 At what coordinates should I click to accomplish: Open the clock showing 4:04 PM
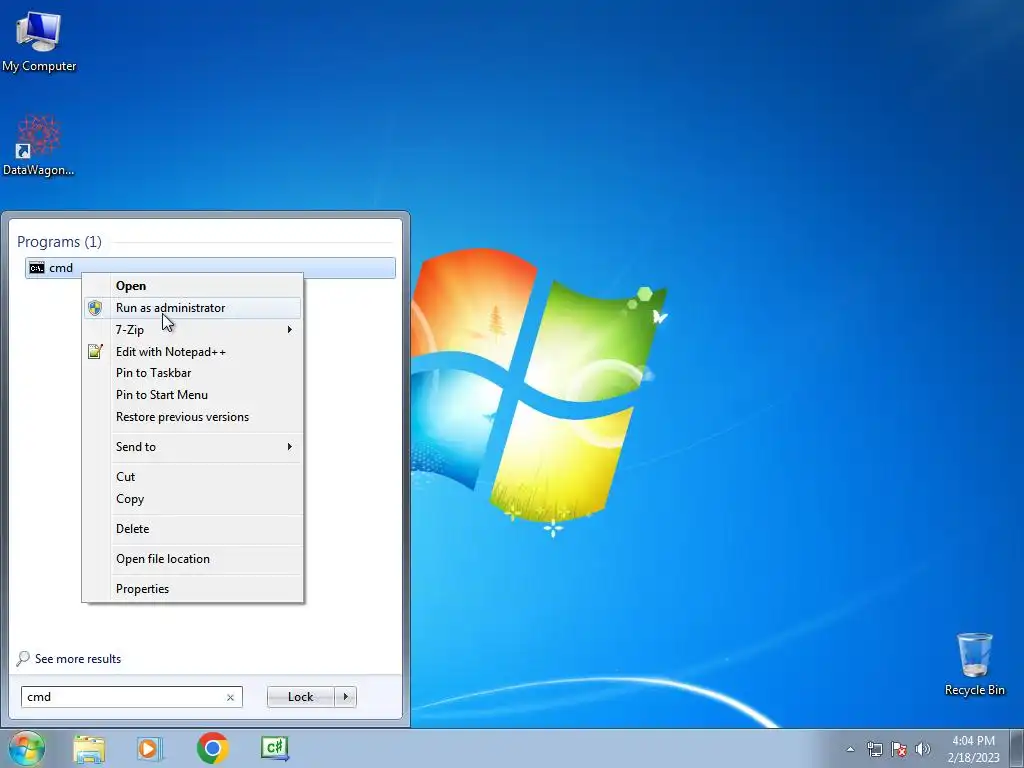point(973,749)
